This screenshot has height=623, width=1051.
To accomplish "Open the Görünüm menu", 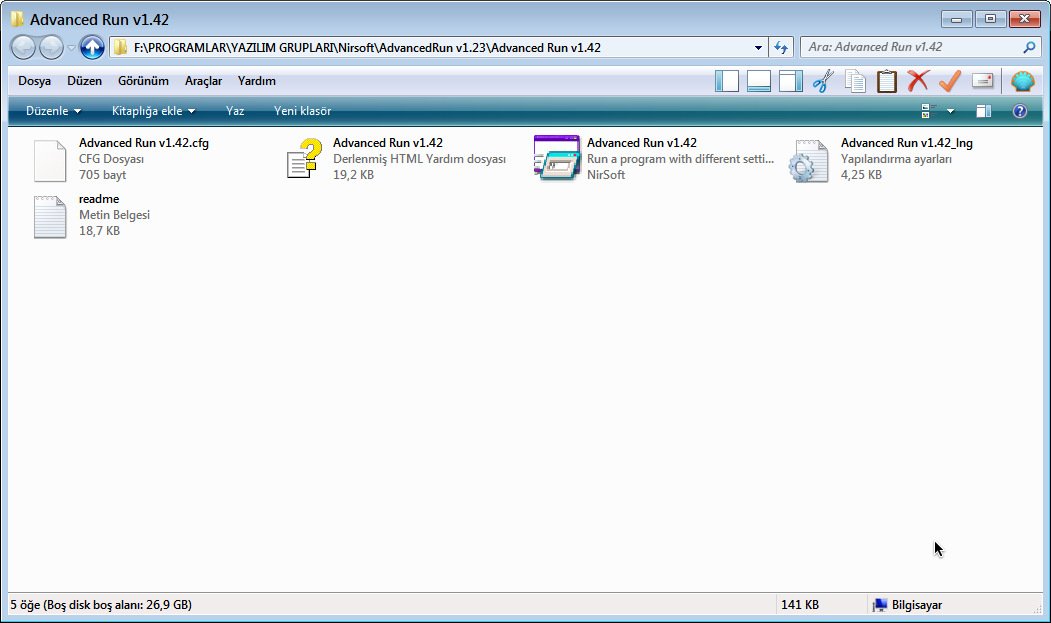I will (x=143, y=81).
